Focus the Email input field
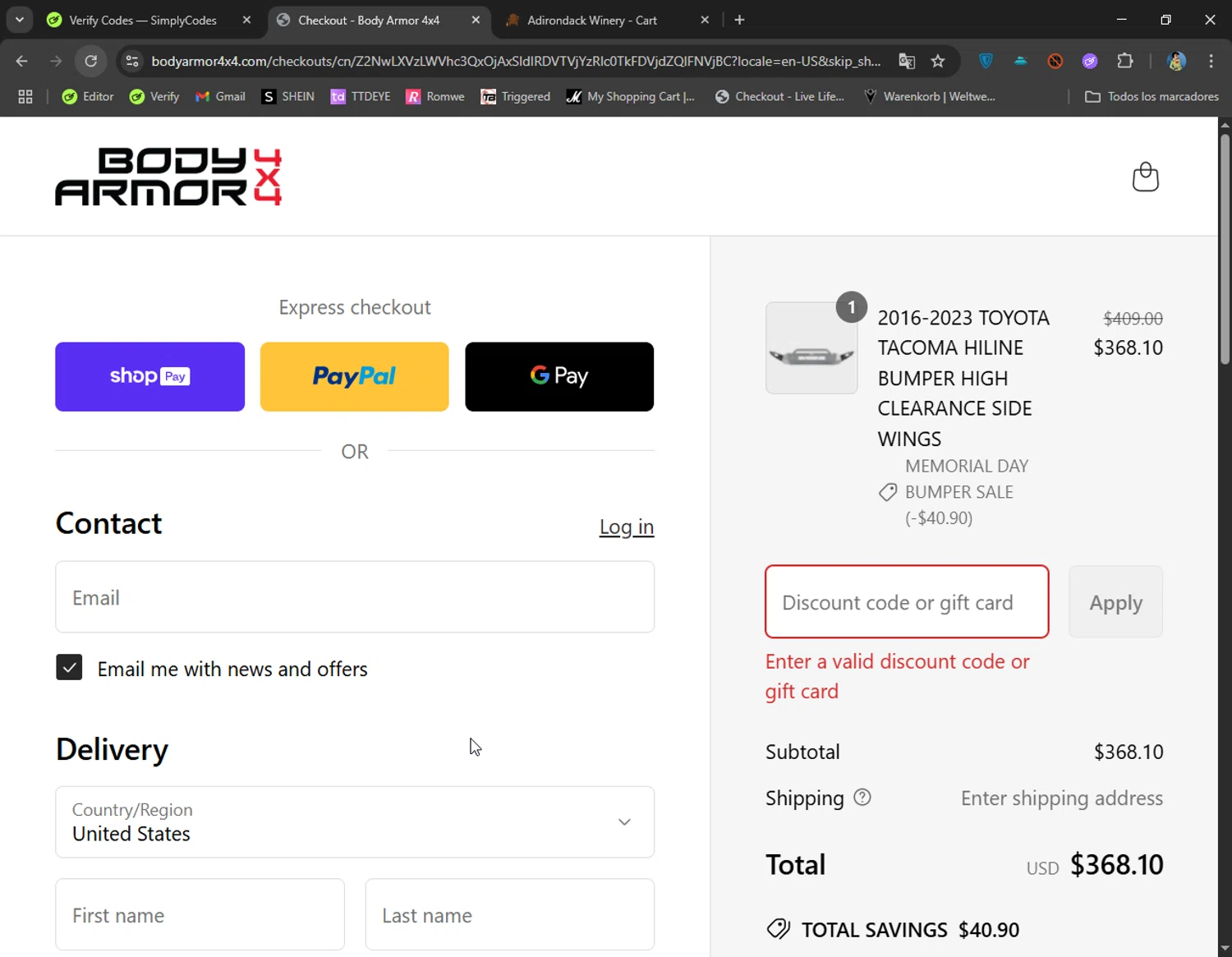Viewport: 1232px width, 957px height. [355, 597]
